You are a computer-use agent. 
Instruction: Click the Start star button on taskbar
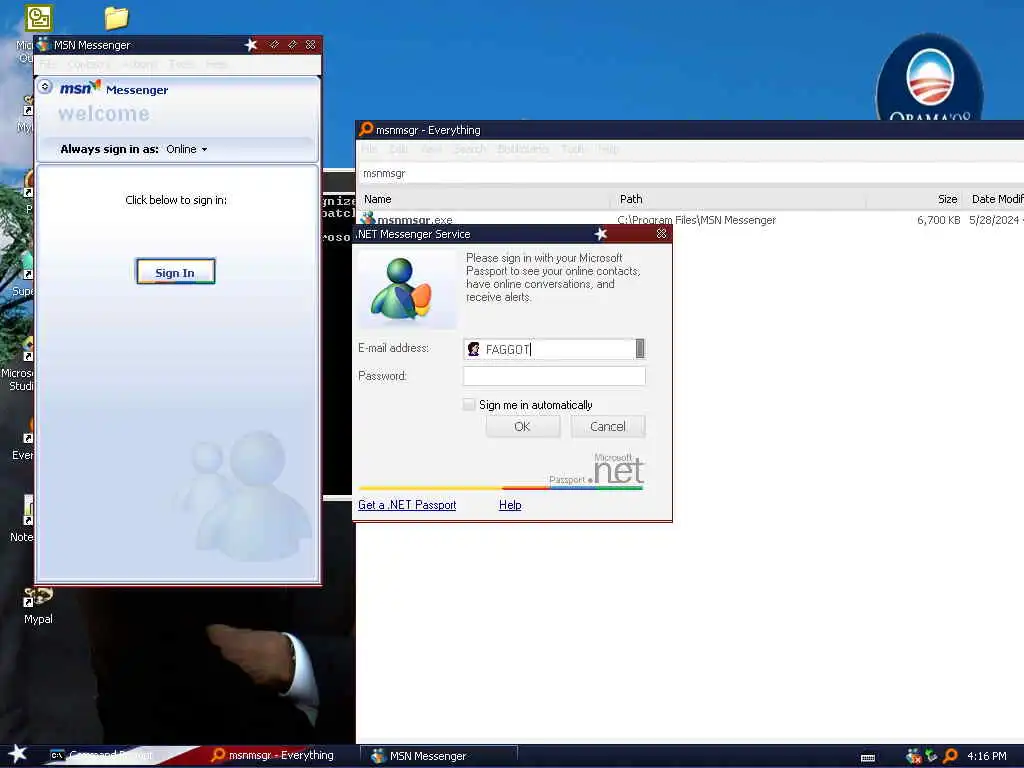[18, 754]
